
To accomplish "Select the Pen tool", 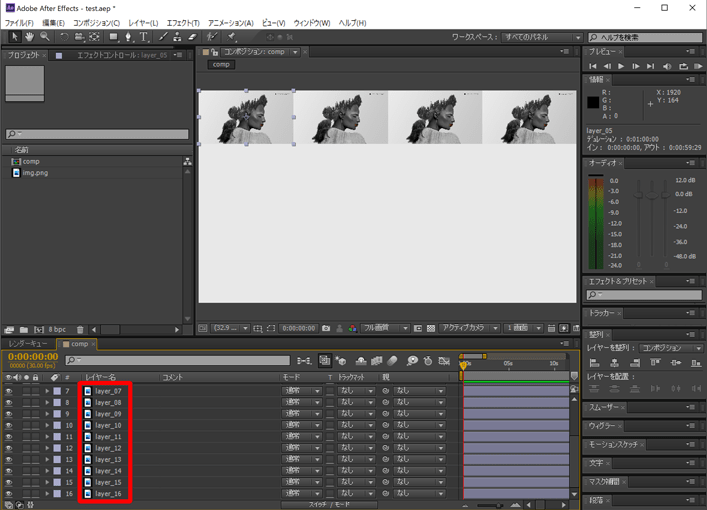I will (129, 37).
